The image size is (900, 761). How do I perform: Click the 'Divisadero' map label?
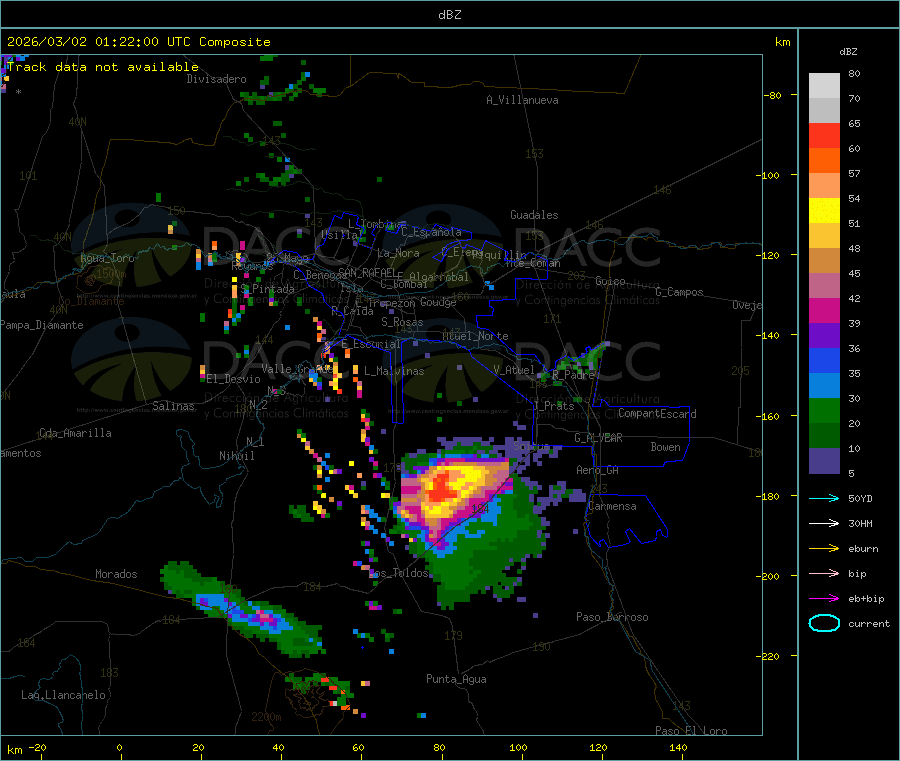(216, 79)
